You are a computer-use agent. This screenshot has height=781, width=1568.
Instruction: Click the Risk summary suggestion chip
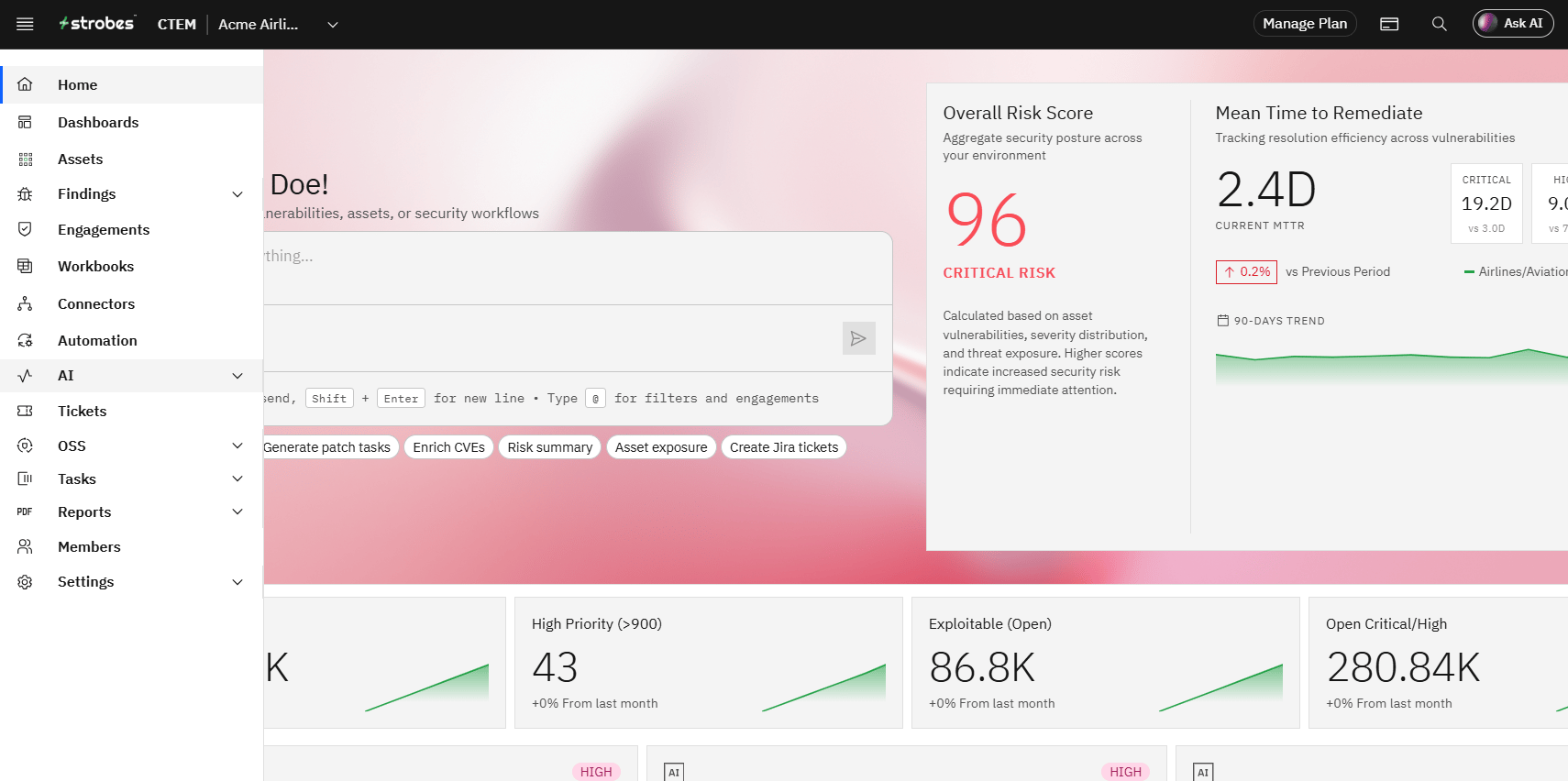550,447
